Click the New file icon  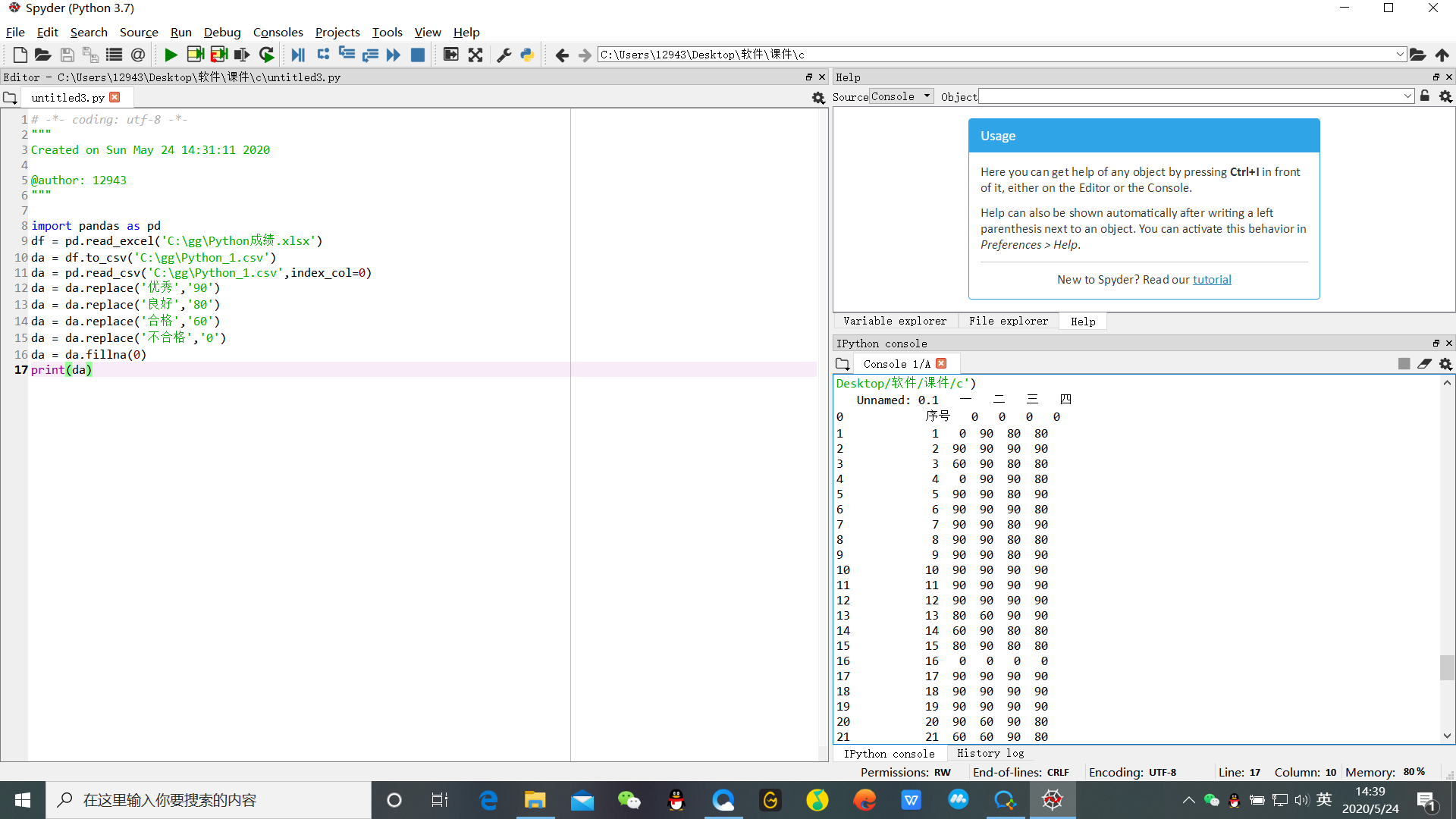[x=20, y=55]
